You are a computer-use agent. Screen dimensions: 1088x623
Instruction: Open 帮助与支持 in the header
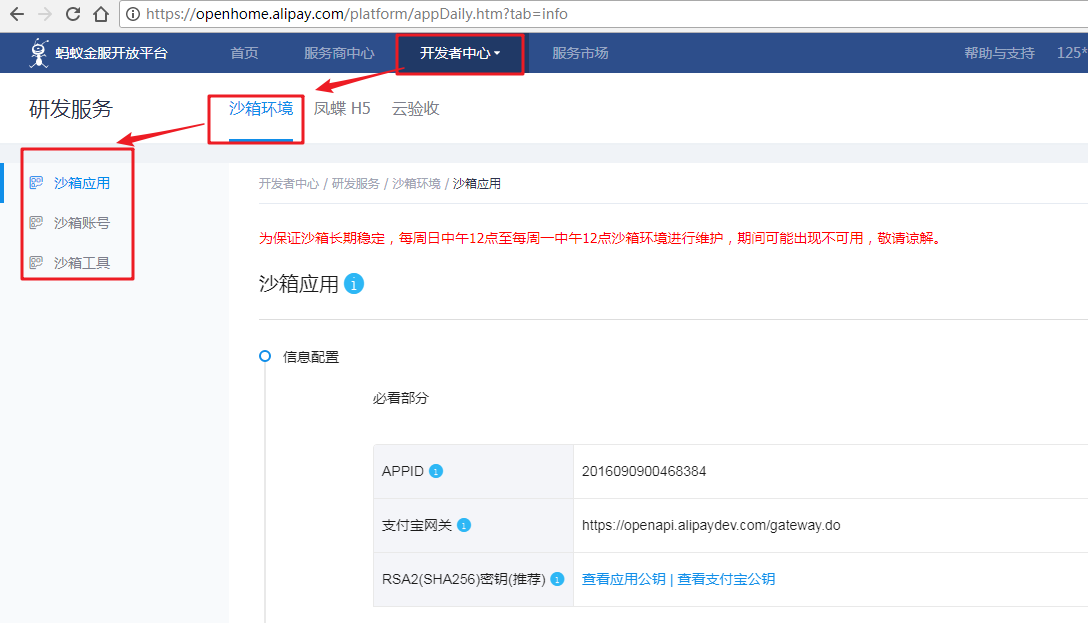(x=999, y=53)
